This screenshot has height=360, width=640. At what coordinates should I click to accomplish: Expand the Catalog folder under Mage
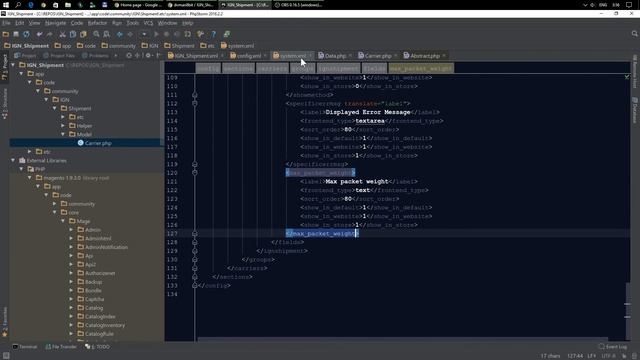pos(71,308)
